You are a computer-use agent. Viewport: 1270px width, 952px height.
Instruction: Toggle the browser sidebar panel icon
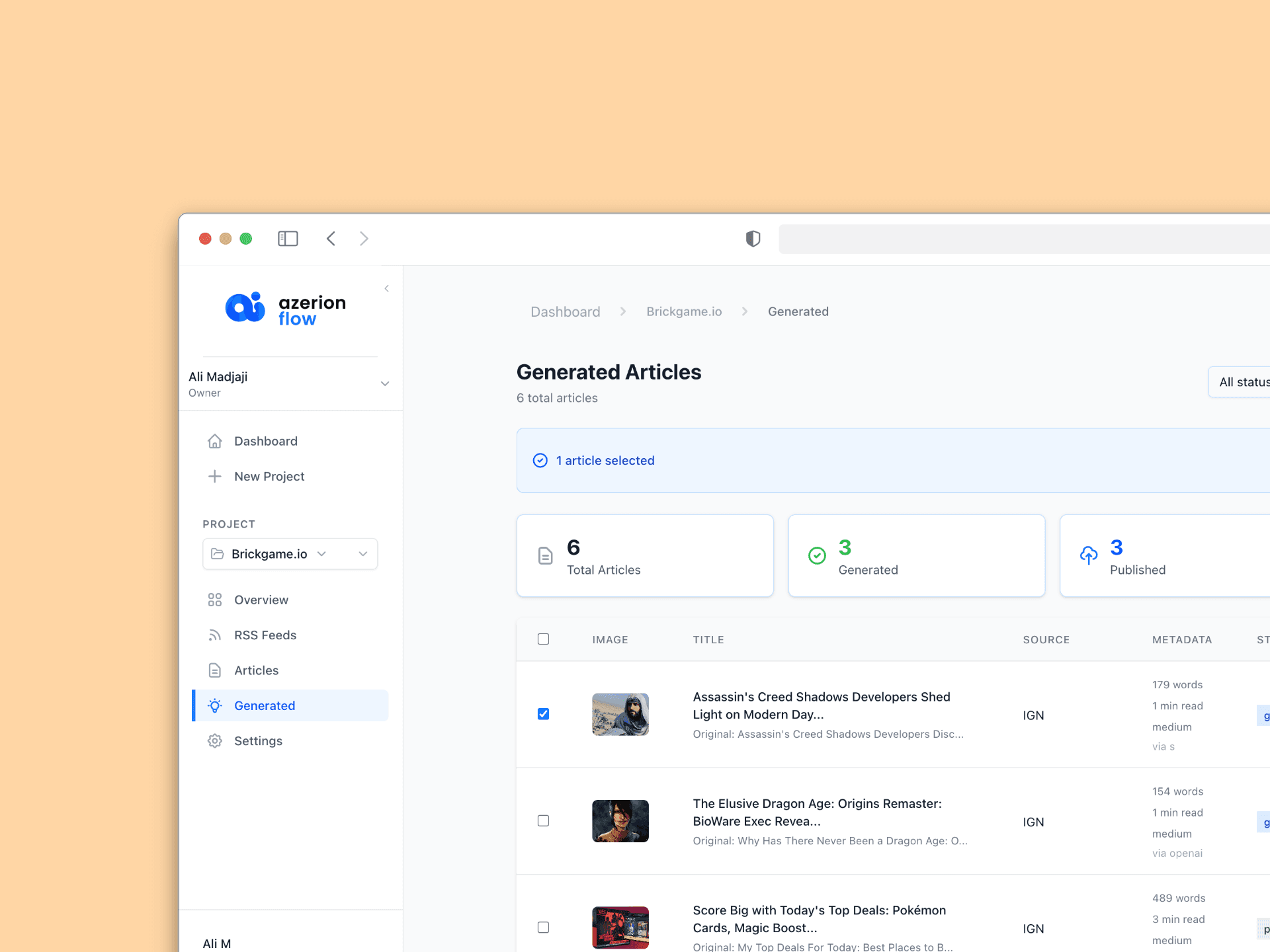[x=288, y=239]
